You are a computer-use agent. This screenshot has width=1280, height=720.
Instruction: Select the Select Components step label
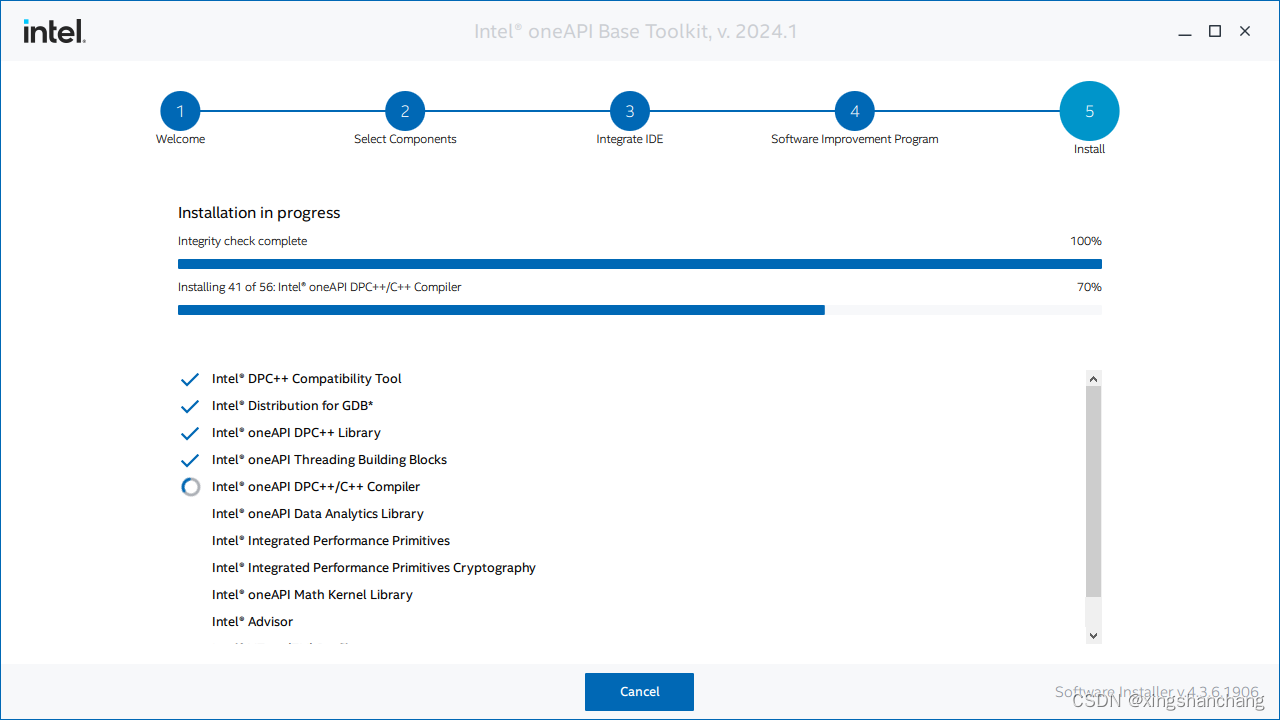[405, 139]
